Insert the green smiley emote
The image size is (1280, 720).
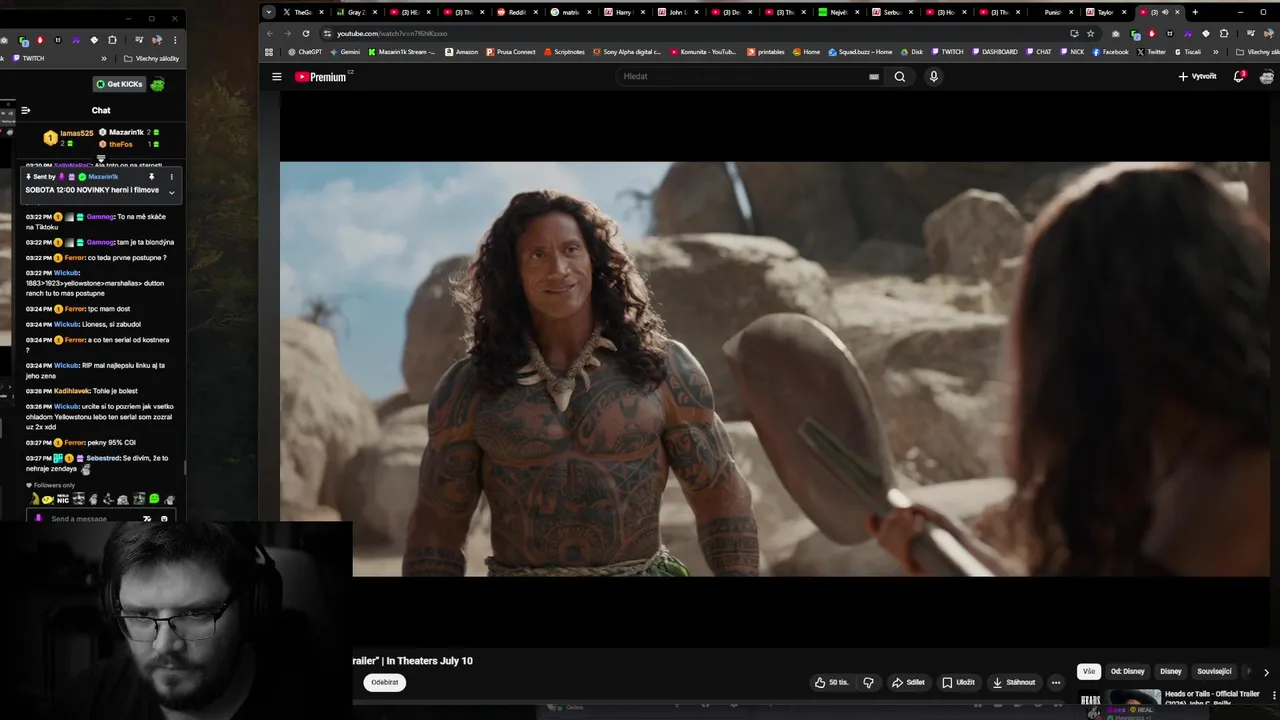pos(154,499)
